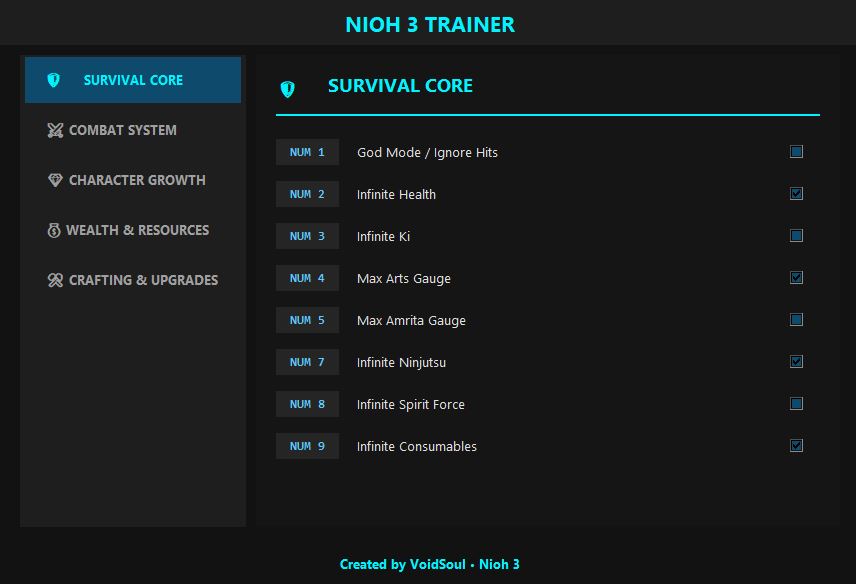The width and height of the screenshot is (856, 584).
Task: Click the SURVIVAL CORE panel heading
Action: [x=400, y=86]
